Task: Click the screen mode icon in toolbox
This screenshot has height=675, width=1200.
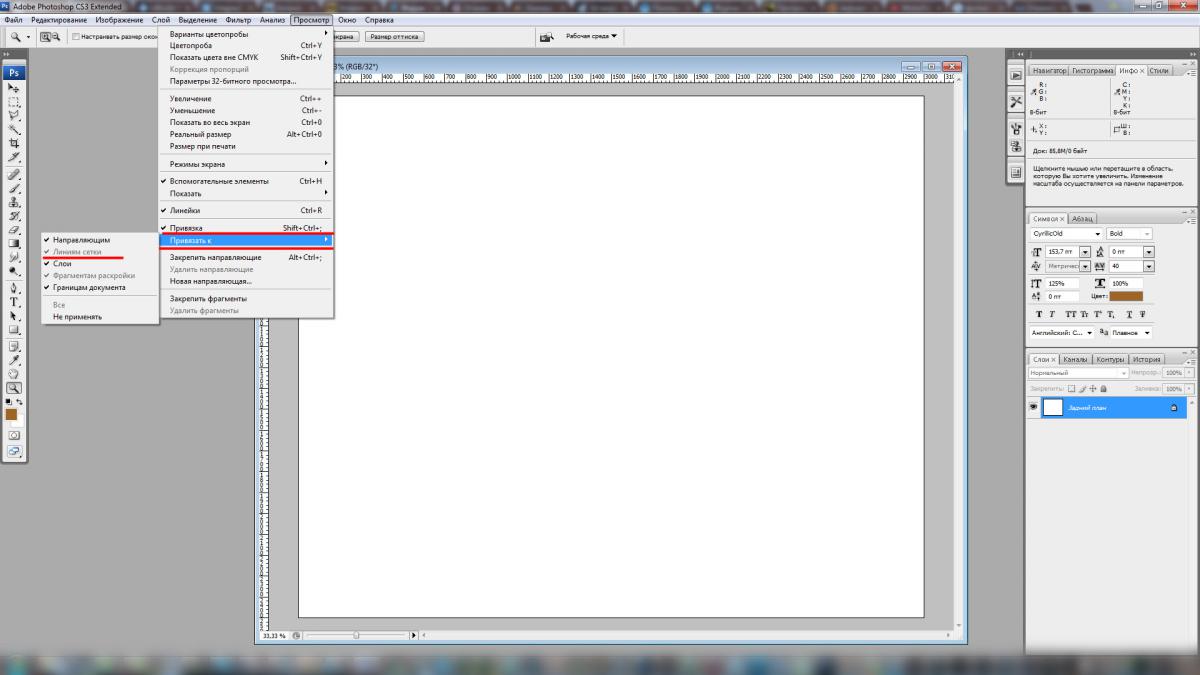Action: pyautogui.click(x=15, y=451)
